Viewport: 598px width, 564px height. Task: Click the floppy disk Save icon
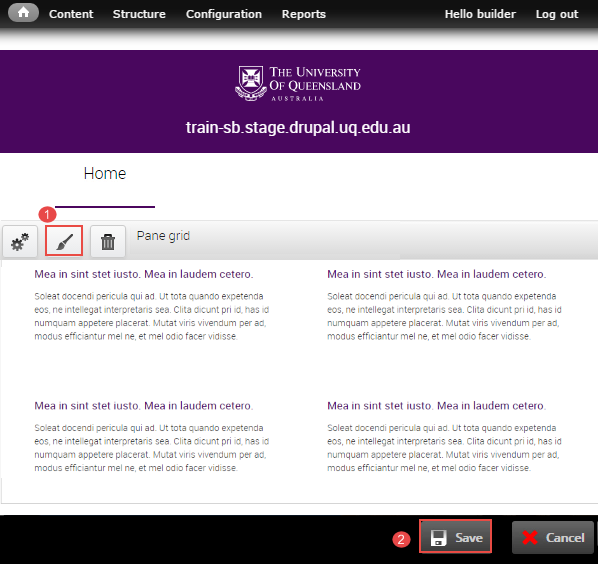click(x=438, y=538)
